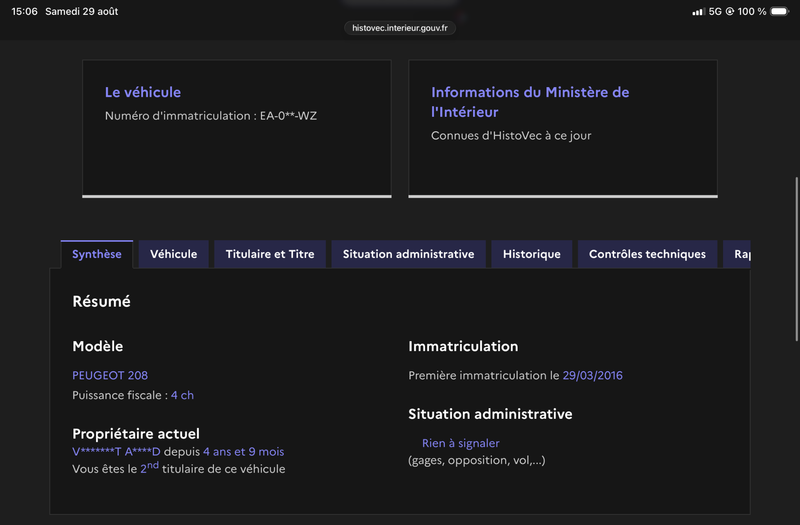Open the Contrôles techniques tab
Viewport: 800px width, 525px height.
pos(647,254)
